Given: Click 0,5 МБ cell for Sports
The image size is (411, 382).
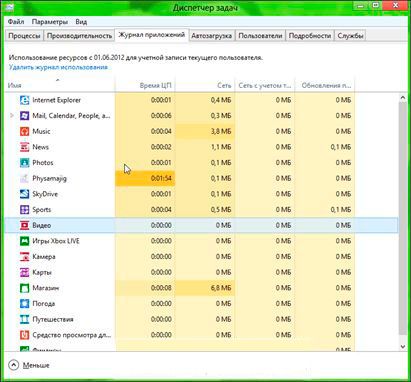Looking at the screenshot, I should click(x=205, y=210).
